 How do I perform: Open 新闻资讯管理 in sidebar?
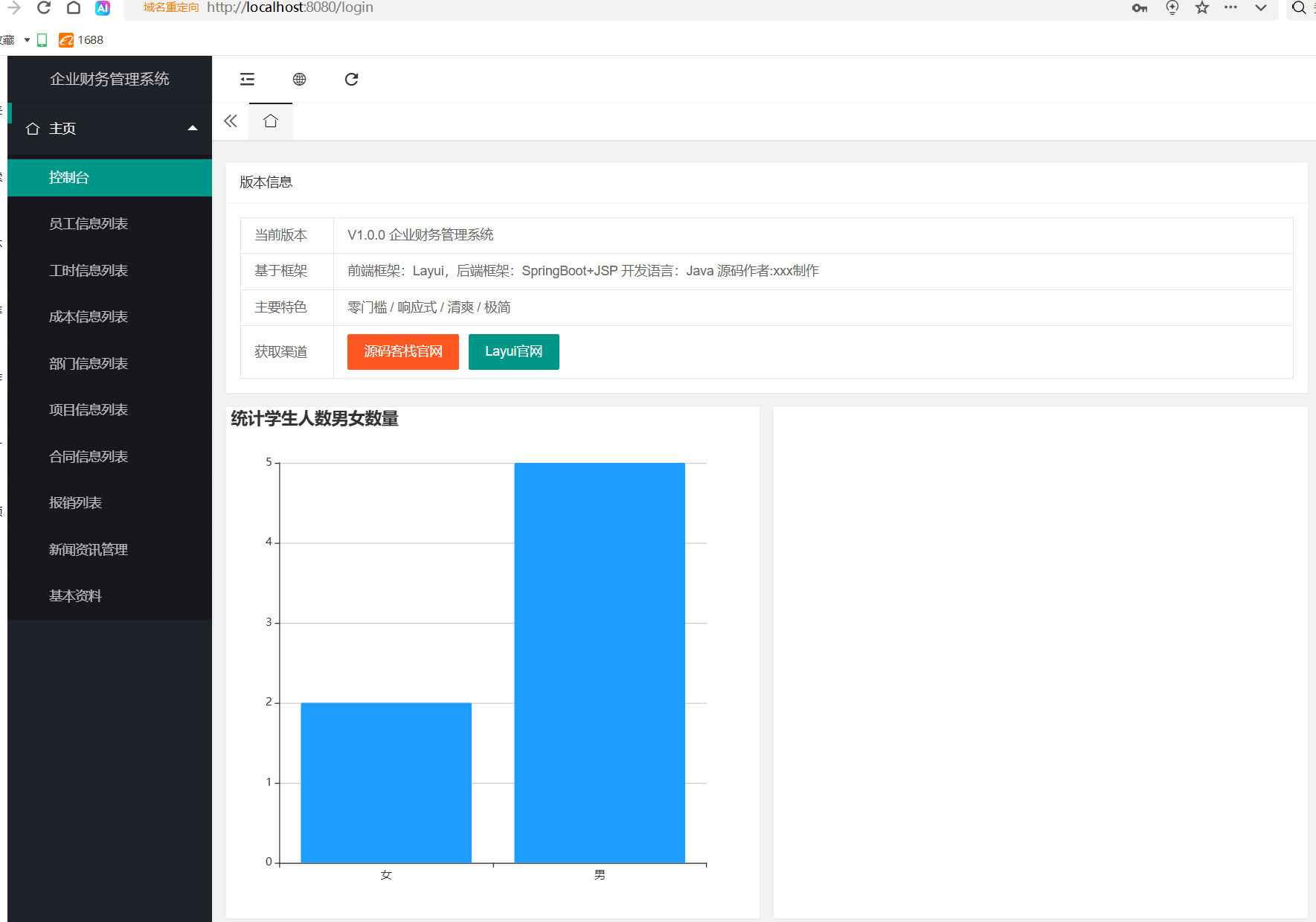click(x=89, y=550)
